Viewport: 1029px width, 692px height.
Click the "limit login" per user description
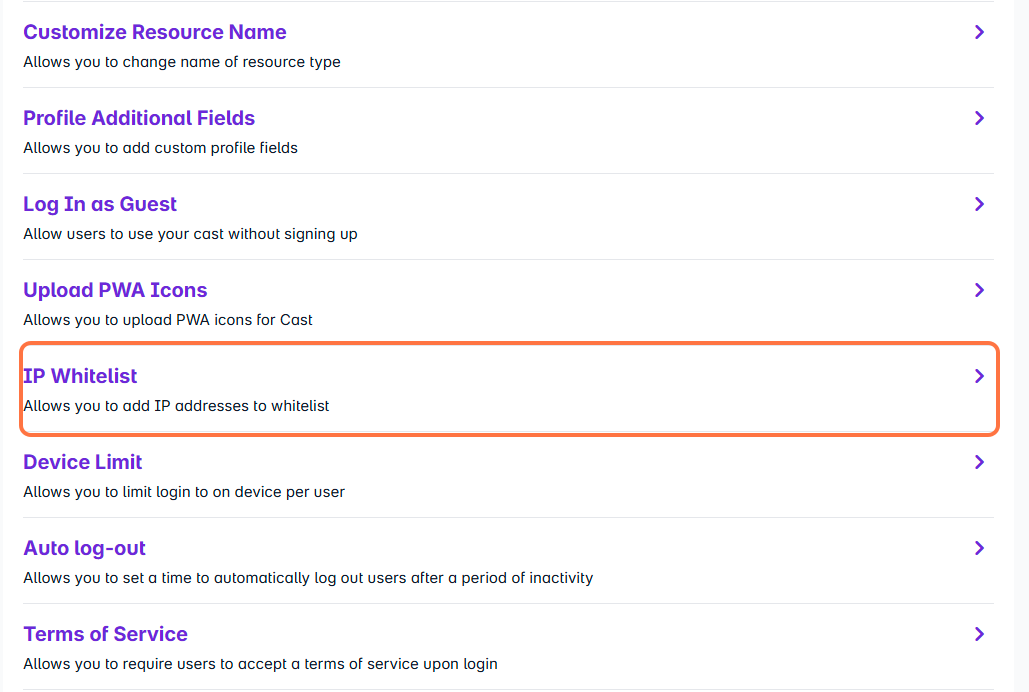click(x=184, y=492)
